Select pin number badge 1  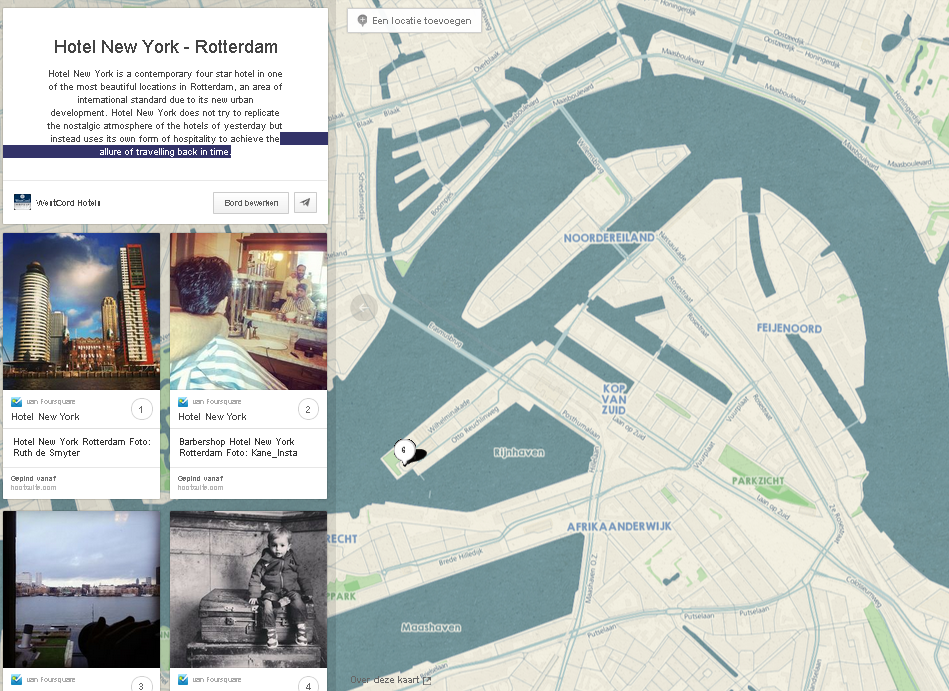[141, 410]
